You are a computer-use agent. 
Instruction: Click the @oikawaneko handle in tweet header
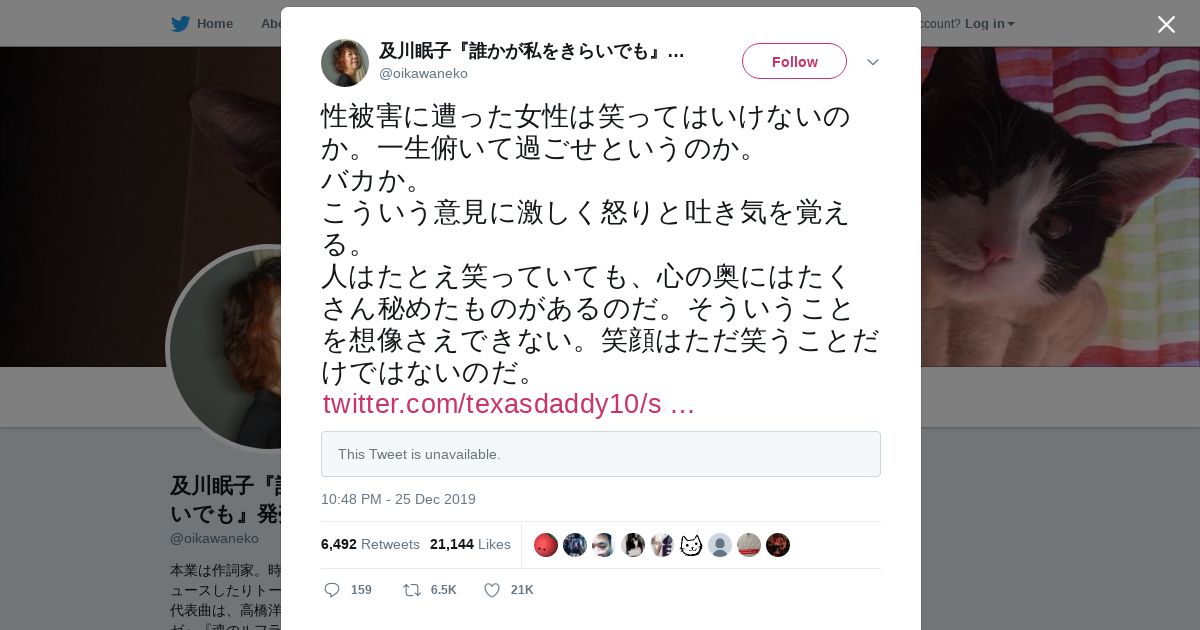(x=423, y=73)
